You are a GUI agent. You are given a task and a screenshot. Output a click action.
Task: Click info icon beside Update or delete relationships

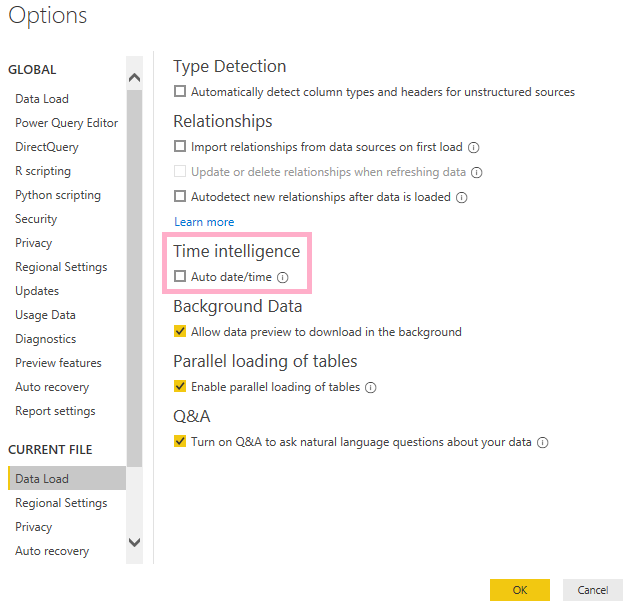477,173
